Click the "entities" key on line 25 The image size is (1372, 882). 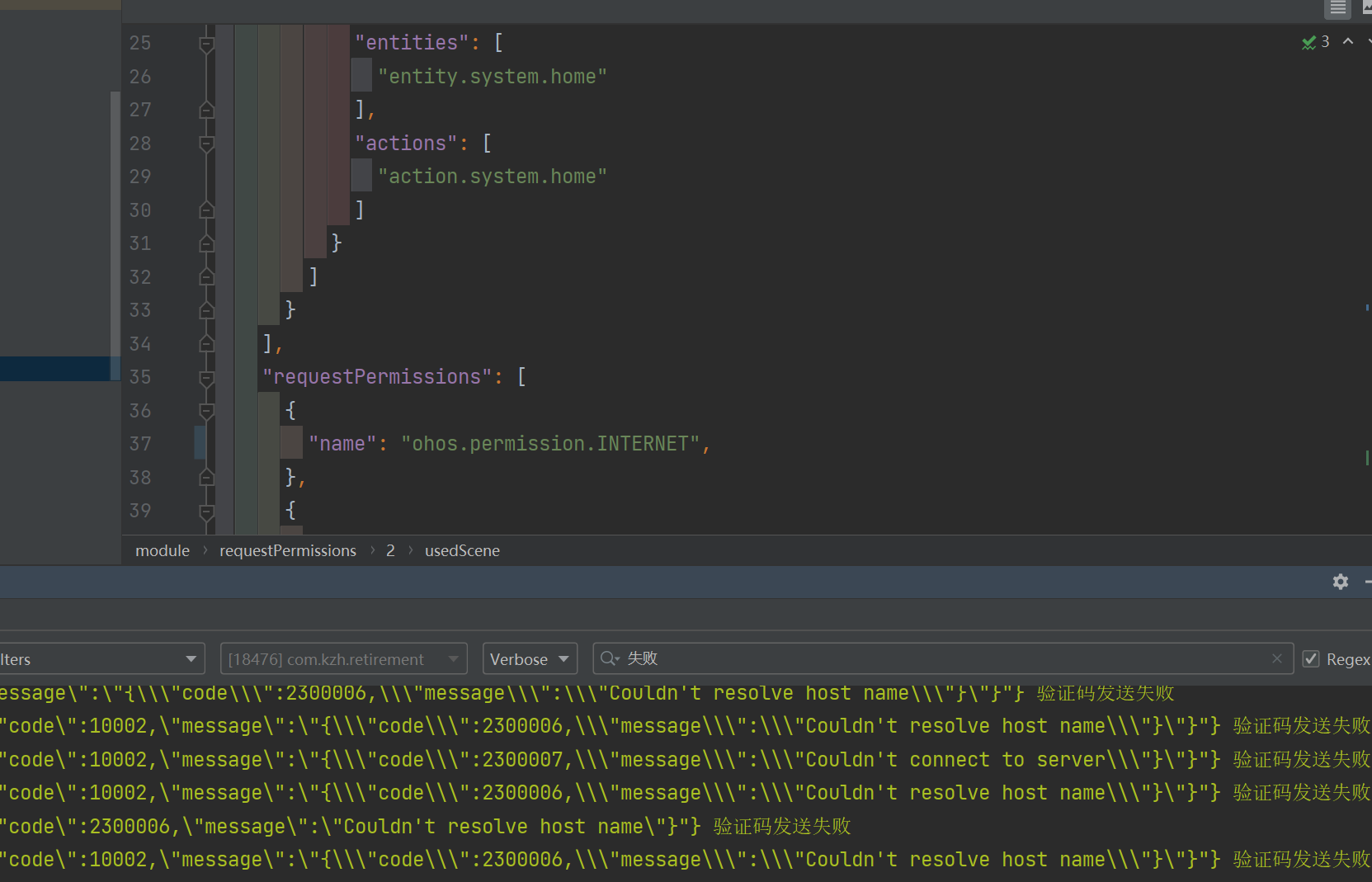click(412, 42)
